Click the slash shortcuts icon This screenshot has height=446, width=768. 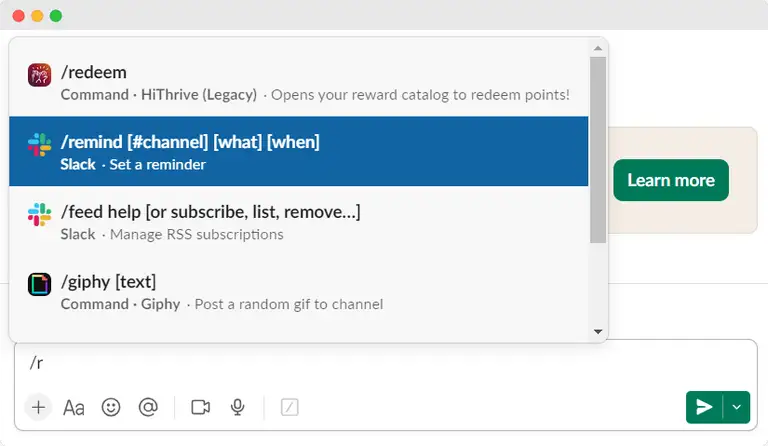point(290,407)
